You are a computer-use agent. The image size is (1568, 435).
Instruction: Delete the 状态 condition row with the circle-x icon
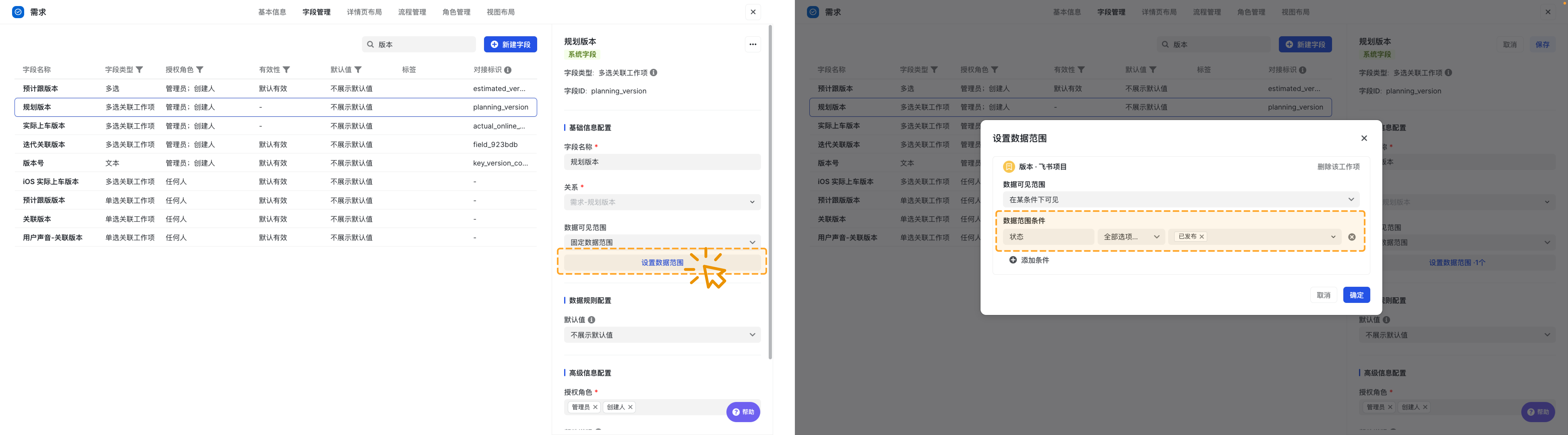[1352, 237]
